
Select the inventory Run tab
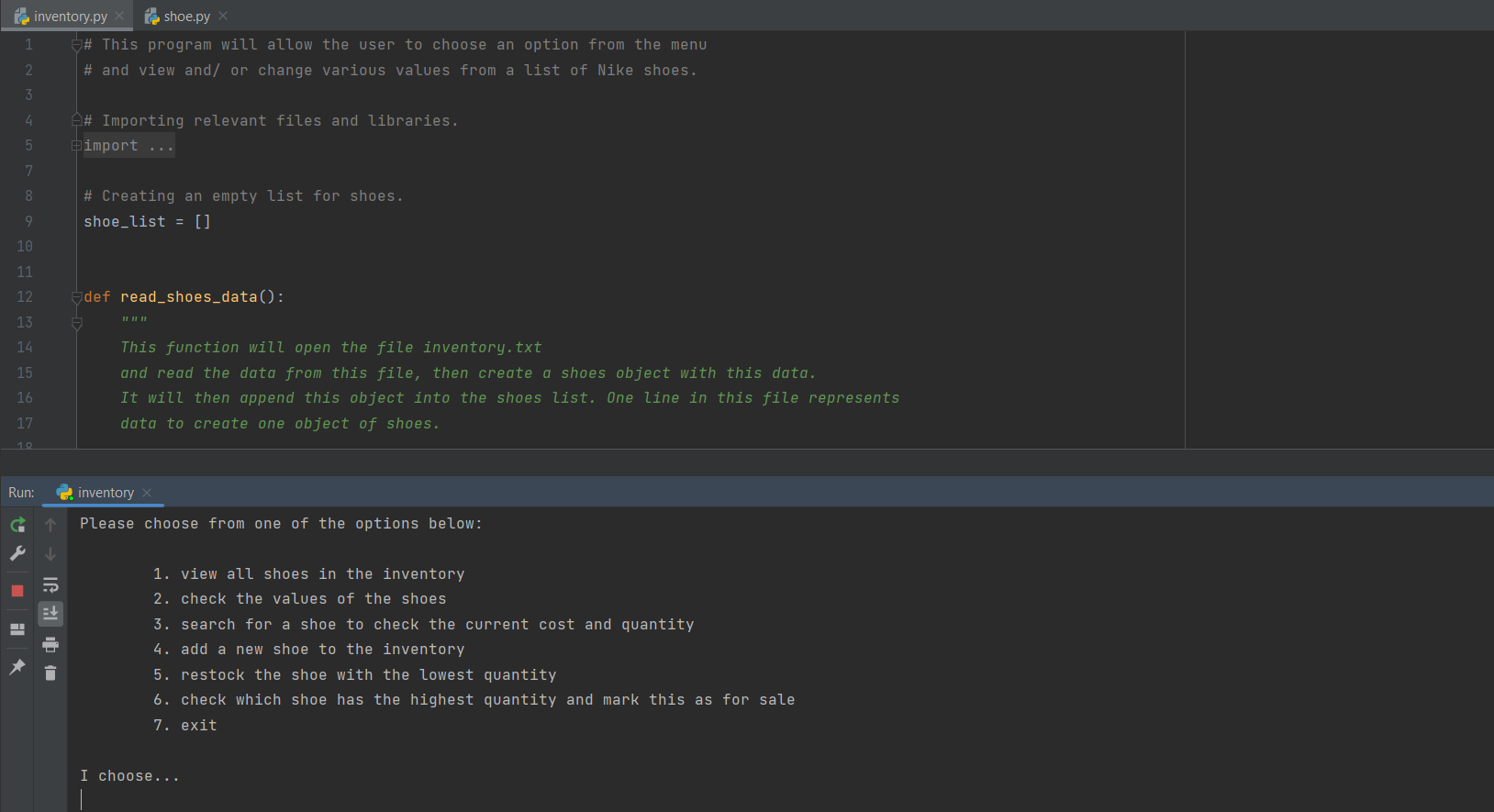tap(104, 492)
